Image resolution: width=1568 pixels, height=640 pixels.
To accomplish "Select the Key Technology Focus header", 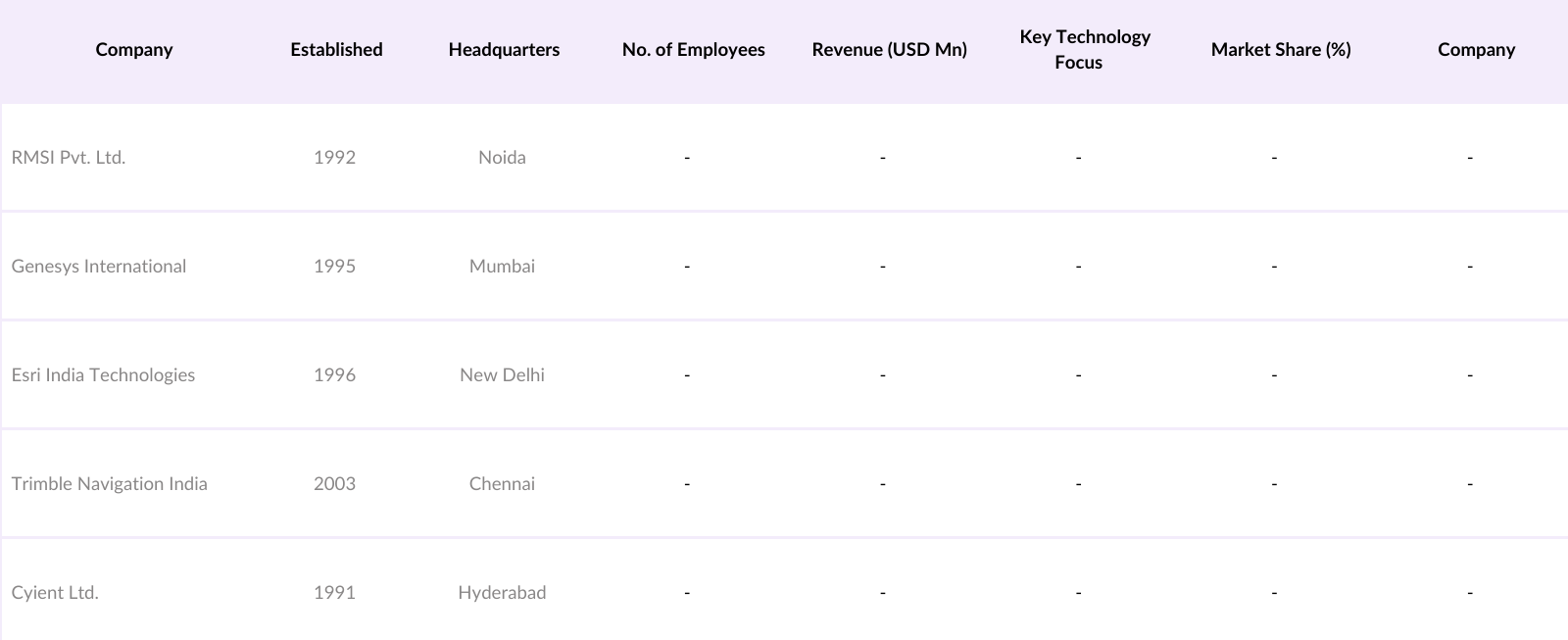I will (1084, 50).
